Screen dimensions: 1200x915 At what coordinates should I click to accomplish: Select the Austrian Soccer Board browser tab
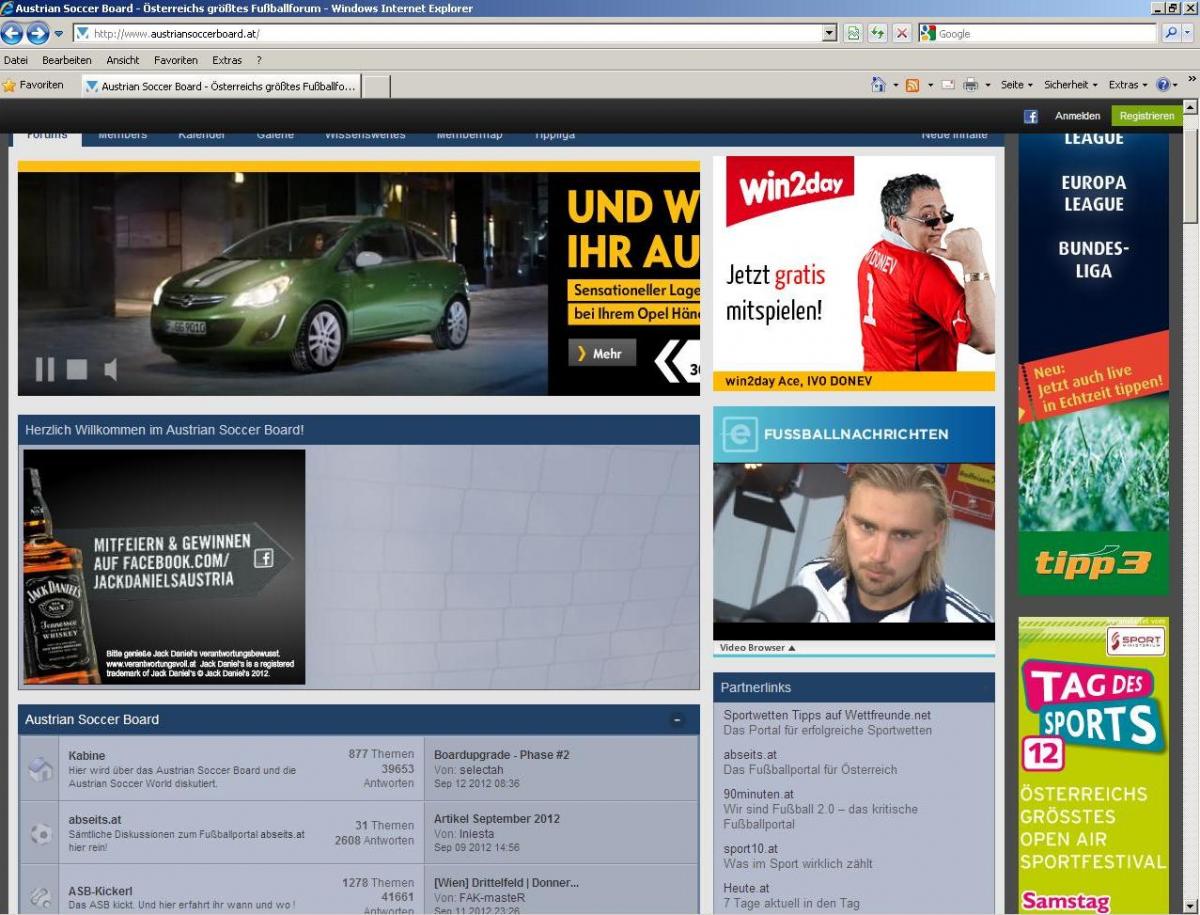click(x=220, y=86)
